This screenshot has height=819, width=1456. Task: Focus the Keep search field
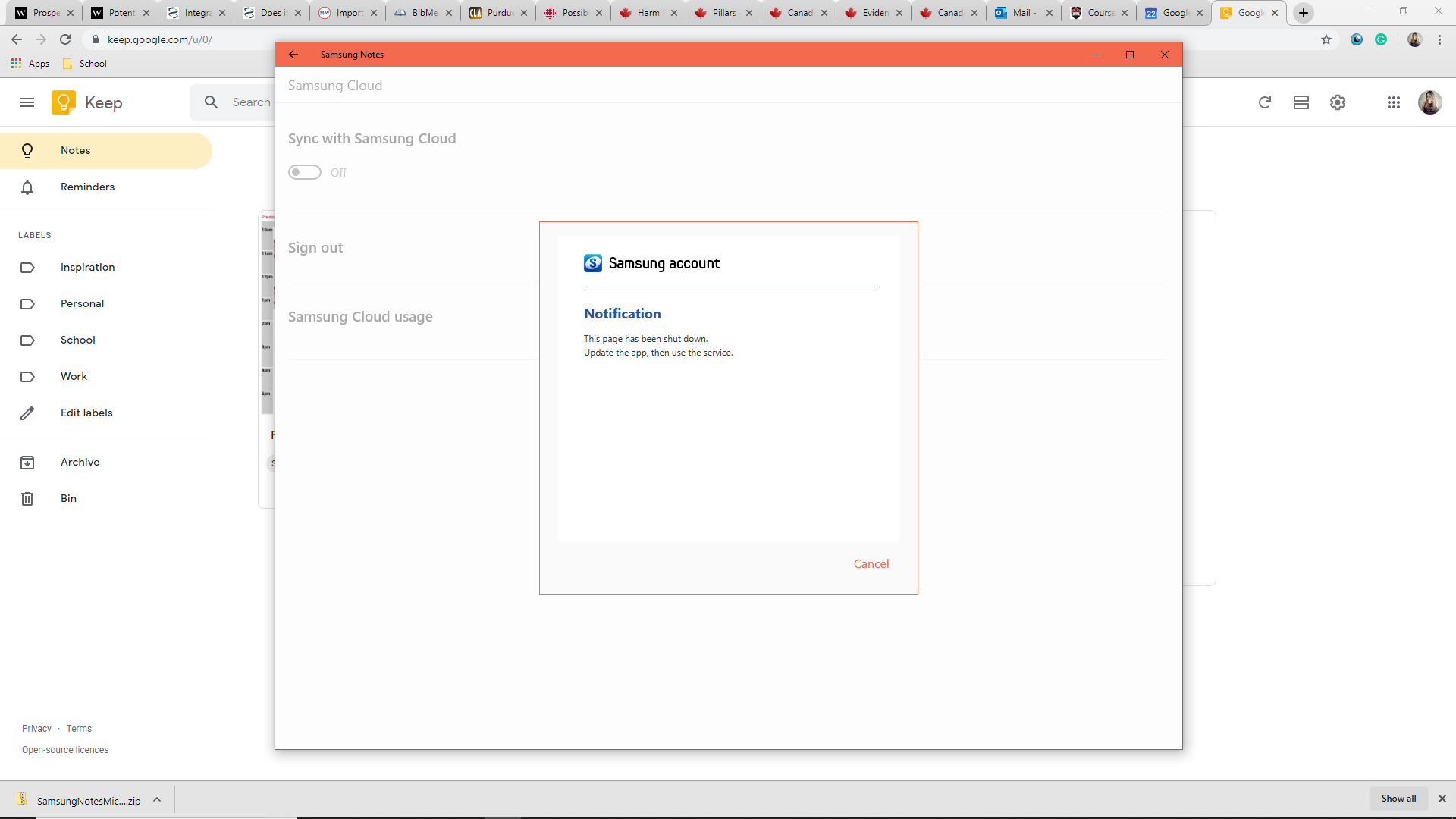click(252, 102)
